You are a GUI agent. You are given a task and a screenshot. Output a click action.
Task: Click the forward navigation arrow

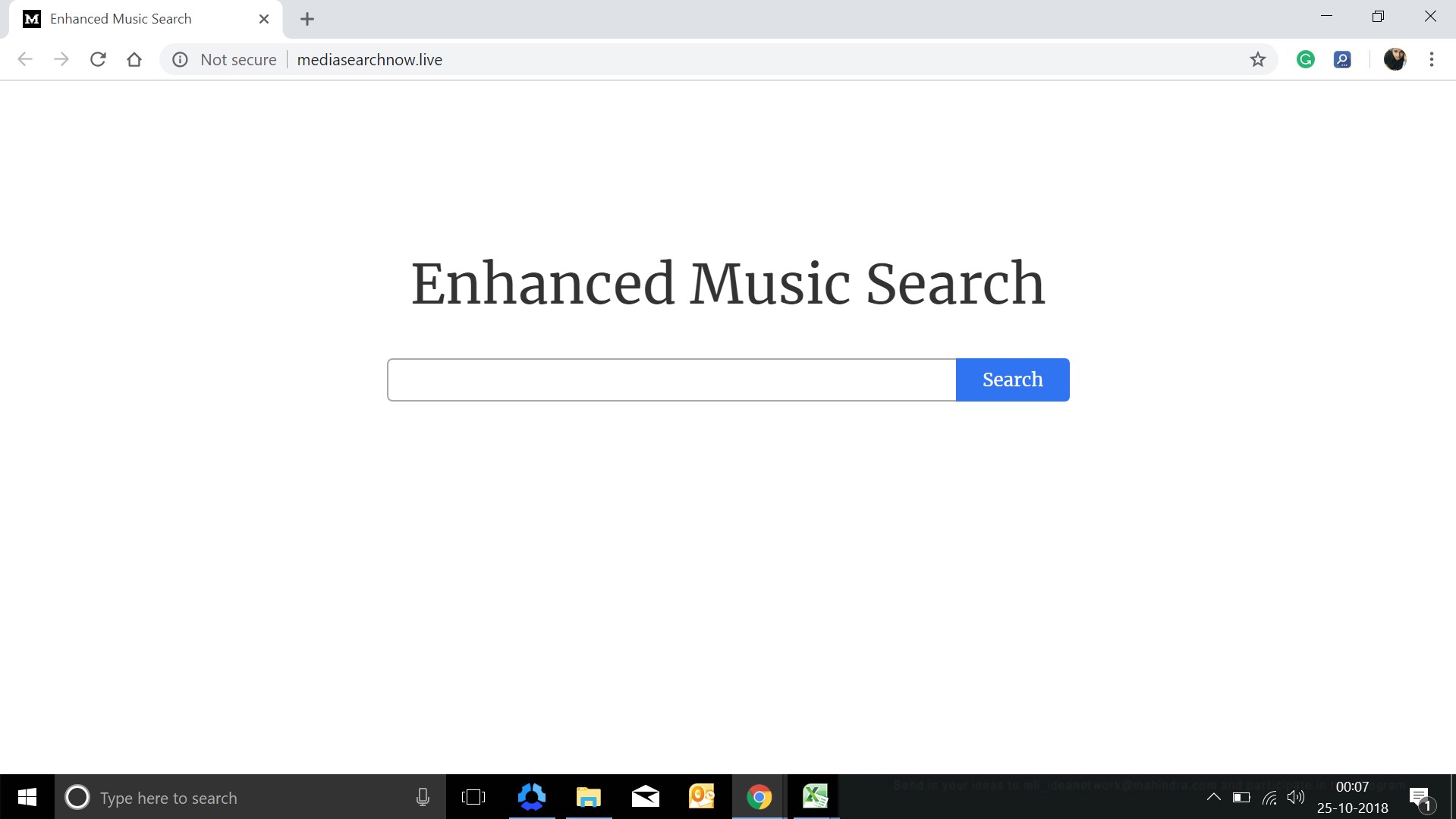61,59
